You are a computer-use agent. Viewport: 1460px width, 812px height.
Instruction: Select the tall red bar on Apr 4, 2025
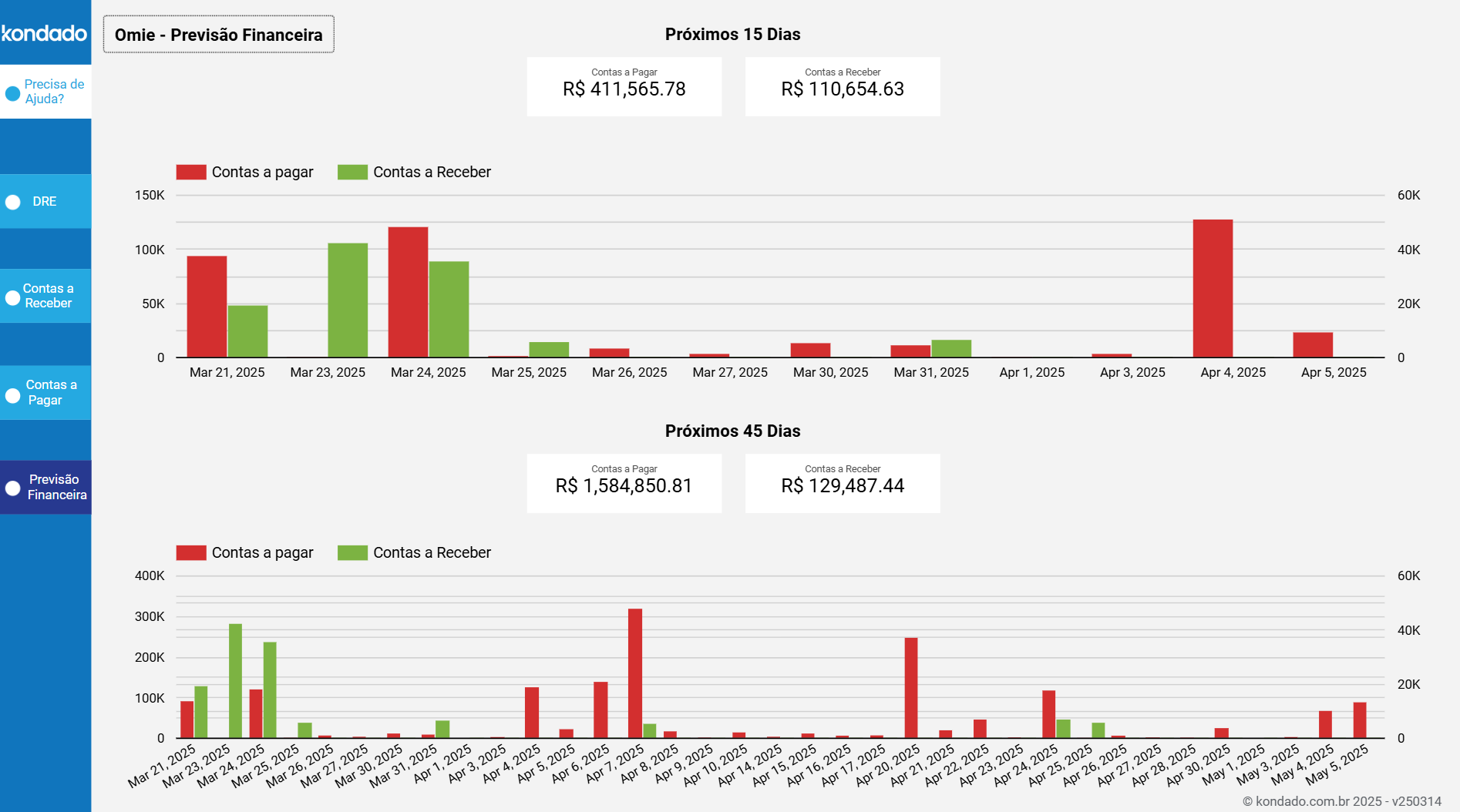click(x=1213, y=289)
